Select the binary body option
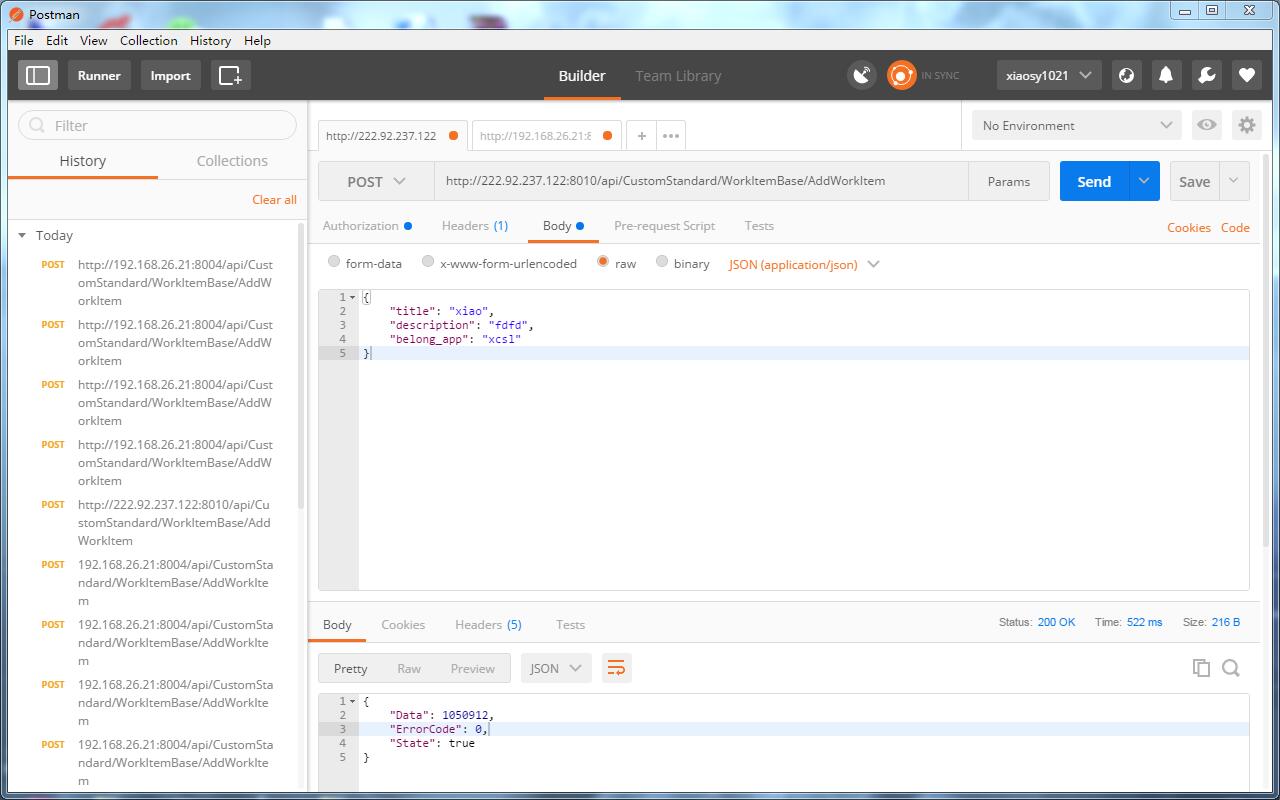1280x800 pixels. [662, 262]
